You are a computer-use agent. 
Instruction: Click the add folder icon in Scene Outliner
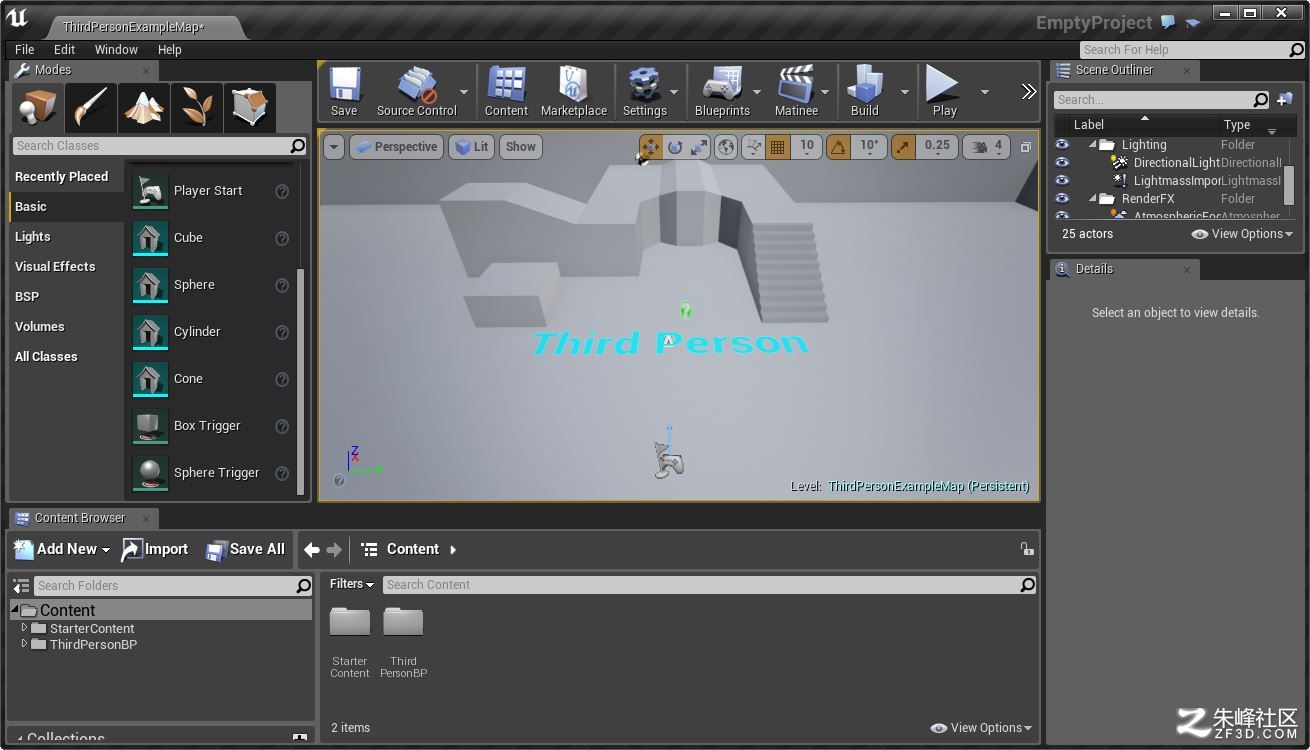click(1285, 99)
